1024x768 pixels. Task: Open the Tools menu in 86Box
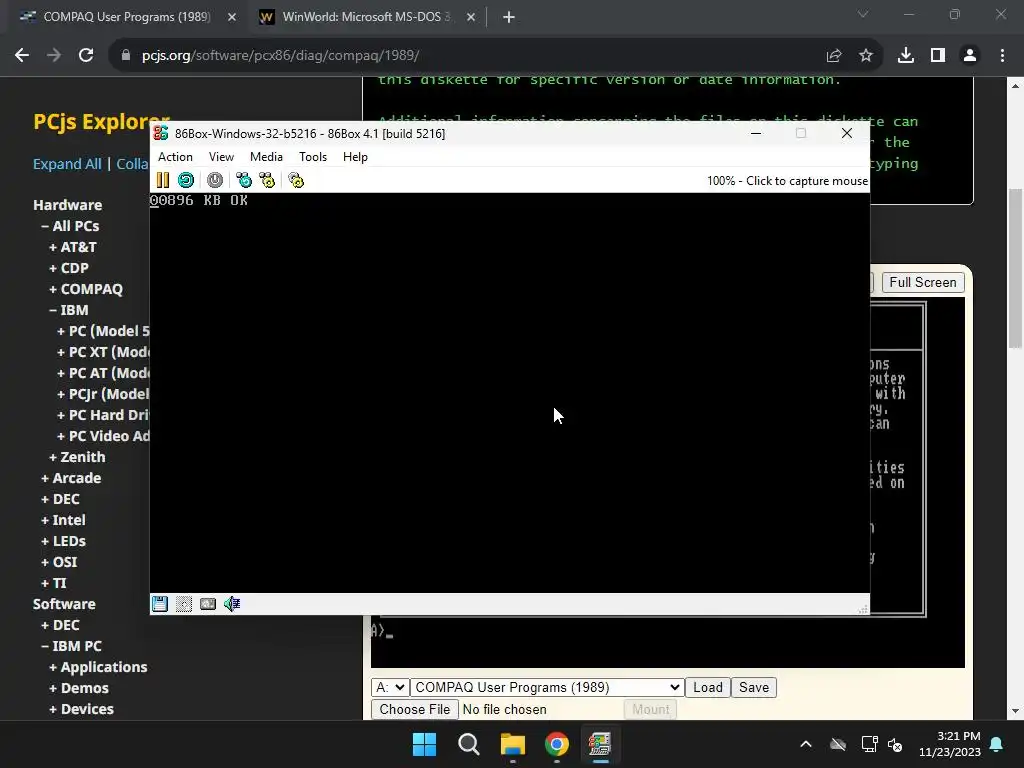313,157
